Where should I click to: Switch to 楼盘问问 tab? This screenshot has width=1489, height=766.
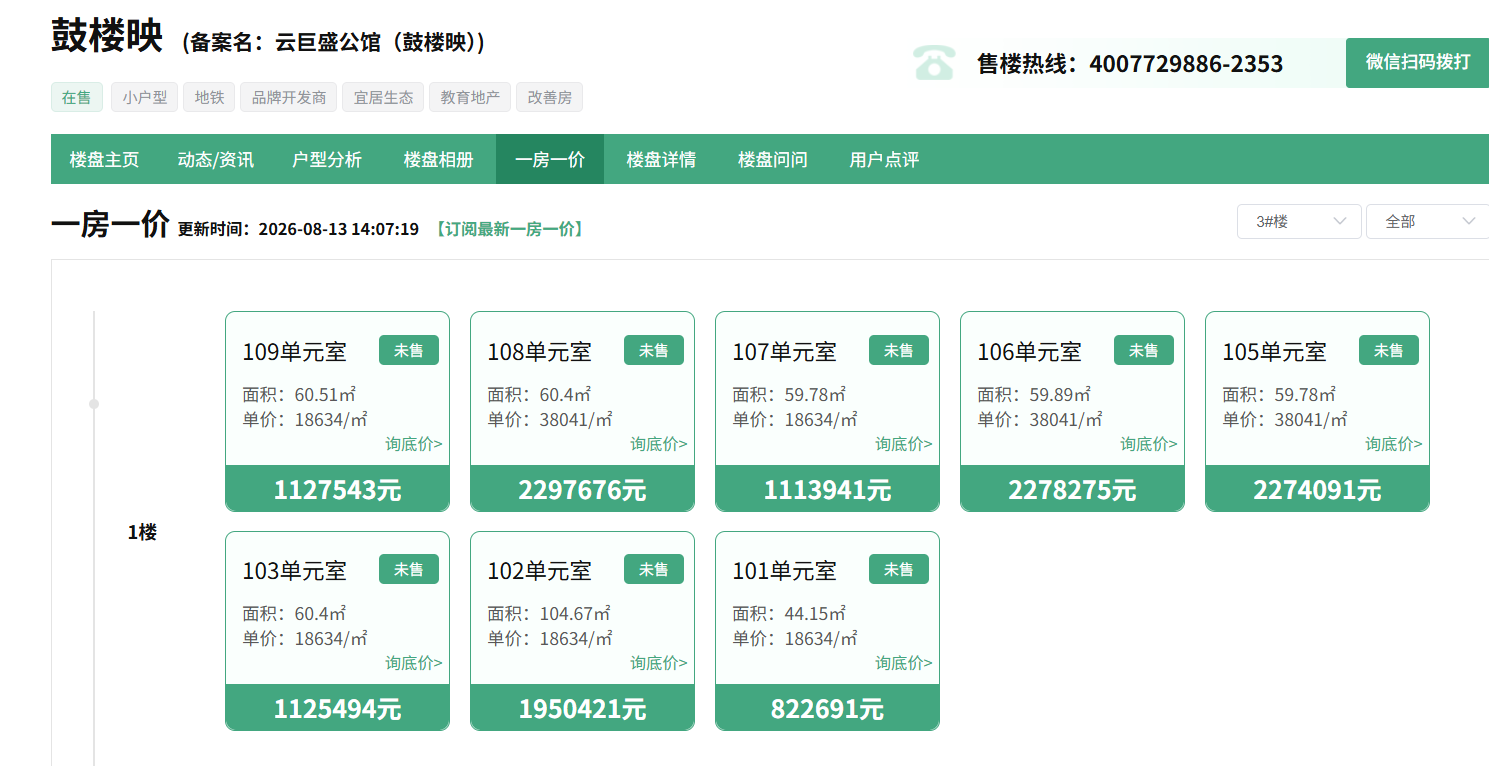pyautogui.click(x=773, y=159)
